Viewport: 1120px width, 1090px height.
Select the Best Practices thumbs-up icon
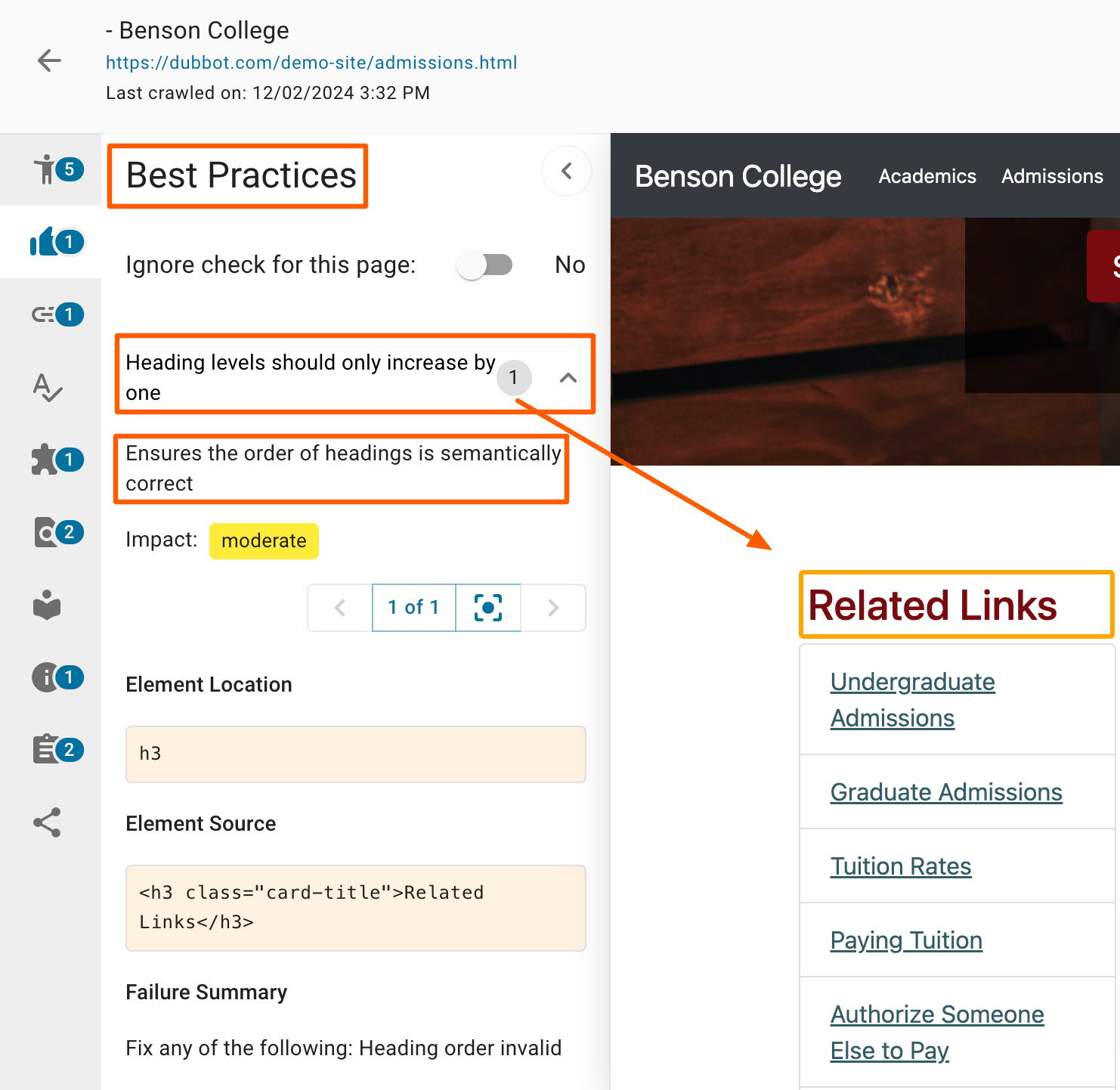(x=51, y=242)
